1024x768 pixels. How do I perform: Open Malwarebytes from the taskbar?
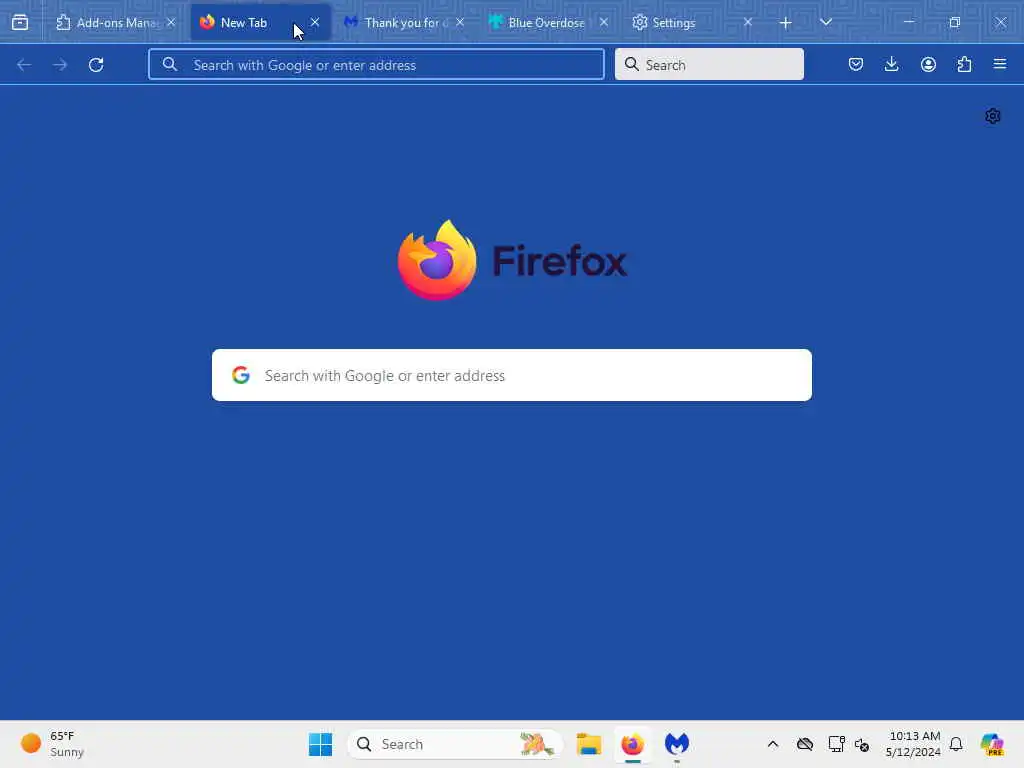(x=677, y=744)
